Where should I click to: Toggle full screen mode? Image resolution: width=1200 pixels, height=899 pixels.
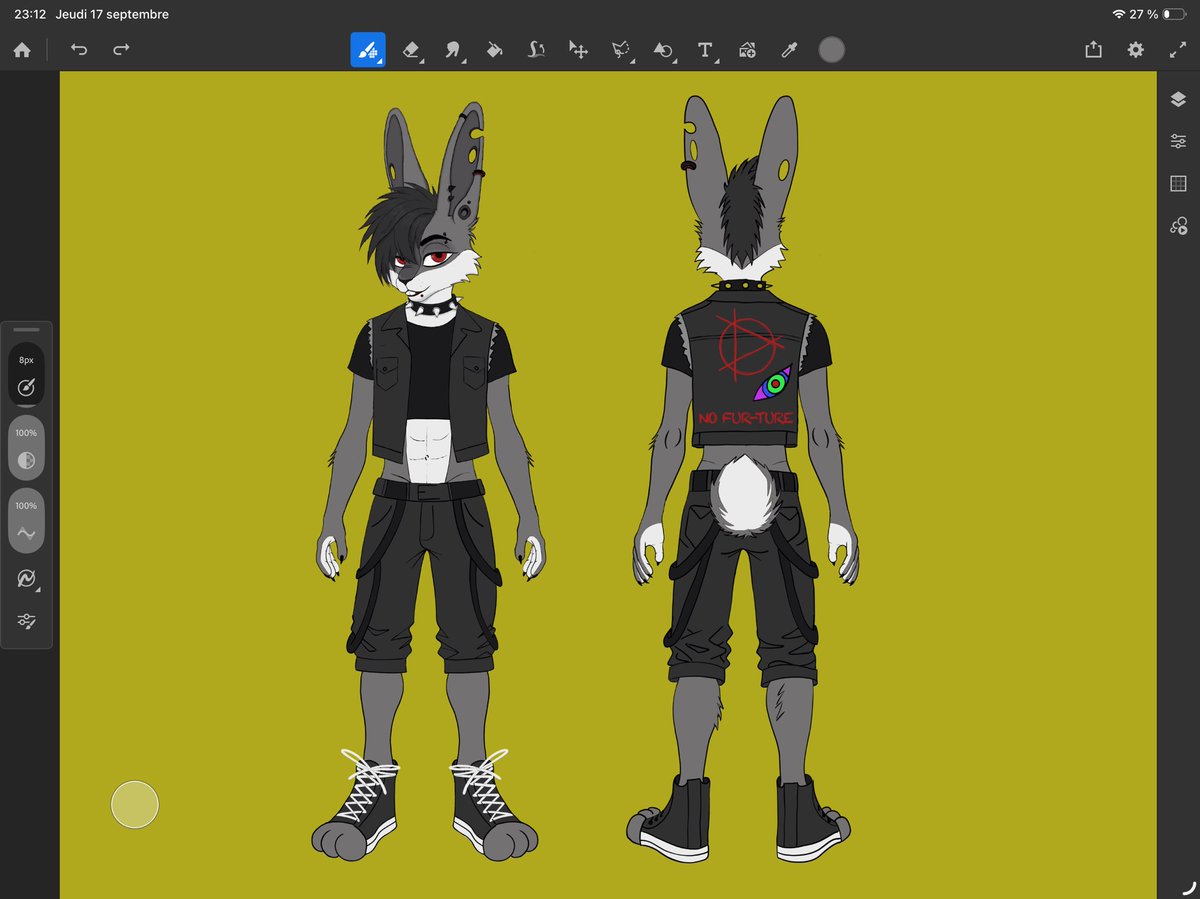1177,50
